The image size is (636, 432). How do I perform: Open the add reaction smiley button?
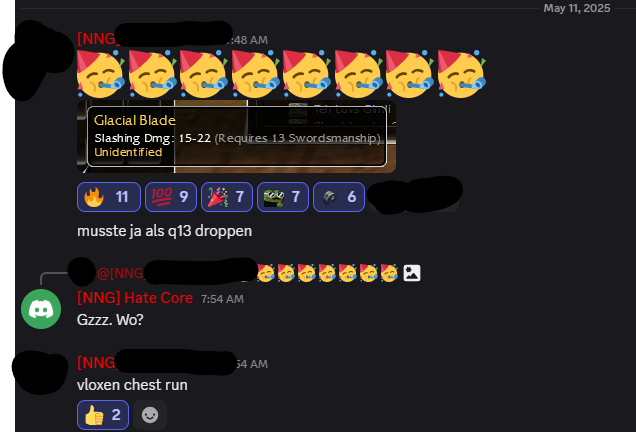pyautogui.click(x=150, y=415)
